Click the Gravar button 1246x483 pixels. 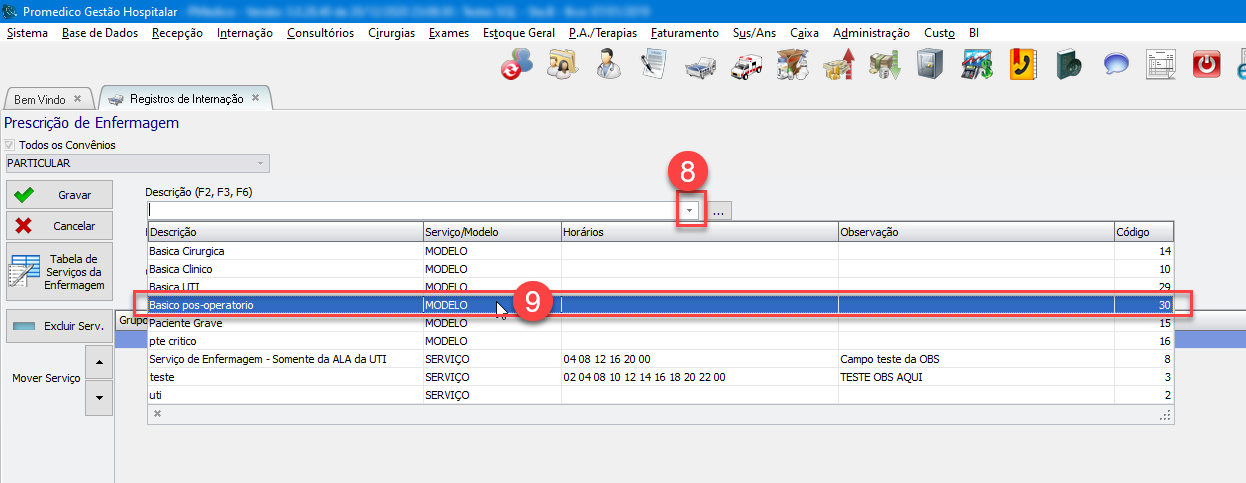click(60, 195)
